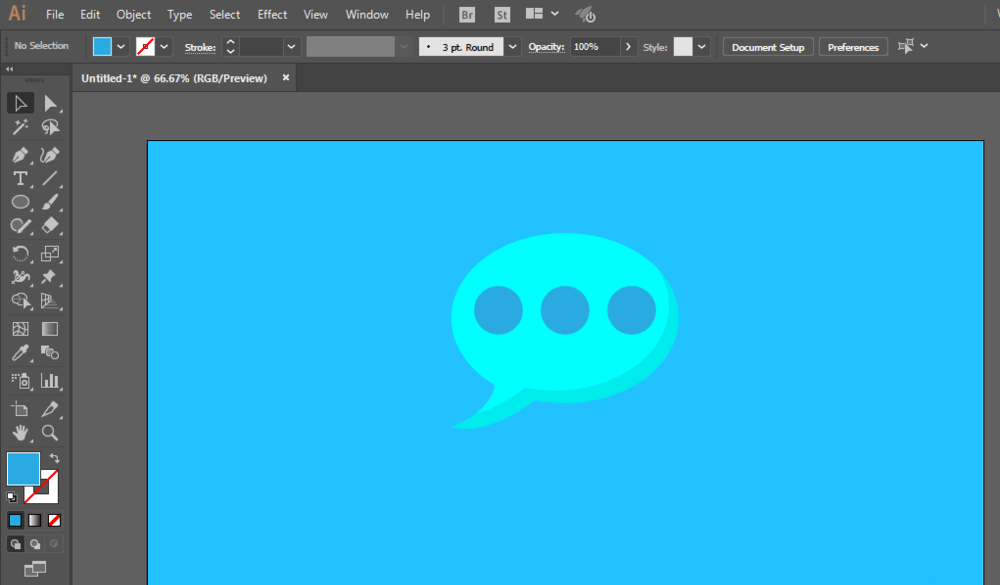Select the Scale tool
The width and height of the screenshot is (1000, 585).
(x=50, y=254)
